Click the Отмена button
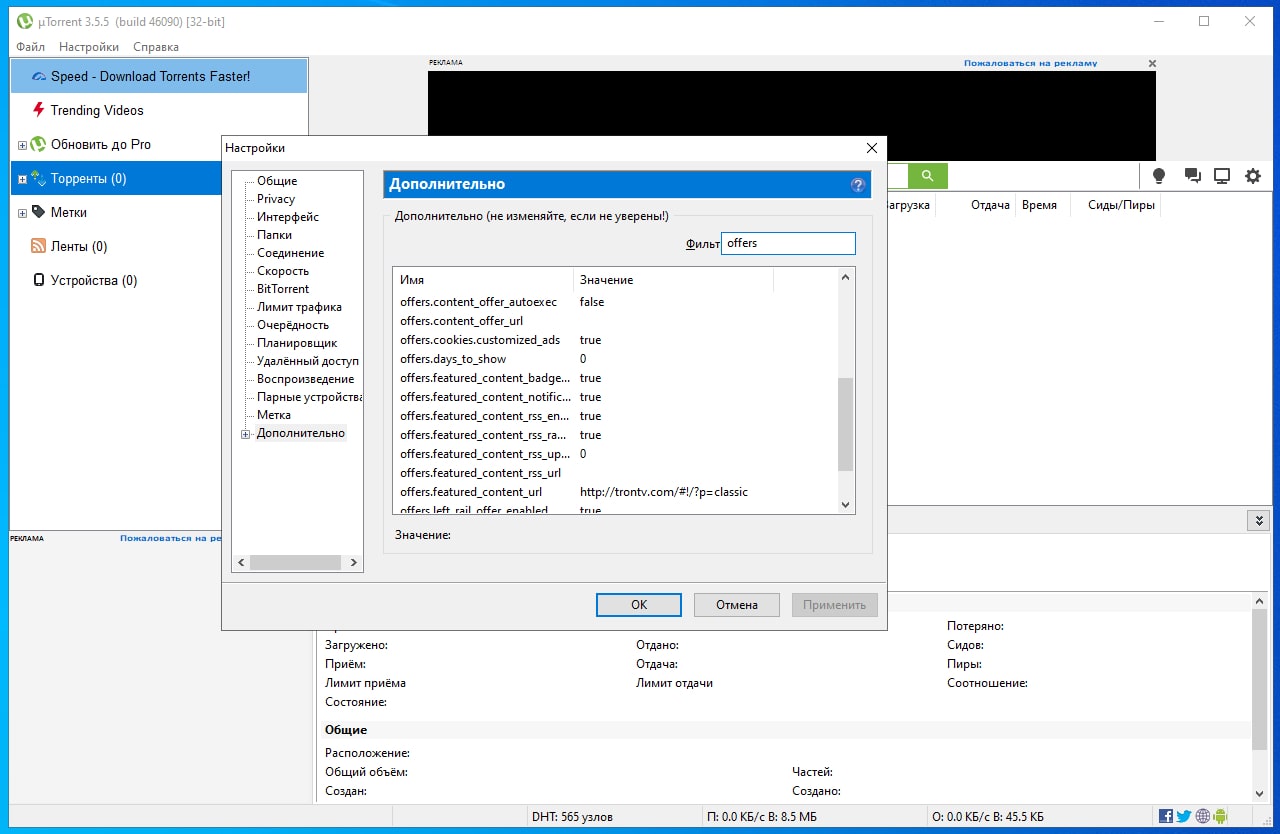This screenshot has height=834, width=1280. click(x=736, y=605)
